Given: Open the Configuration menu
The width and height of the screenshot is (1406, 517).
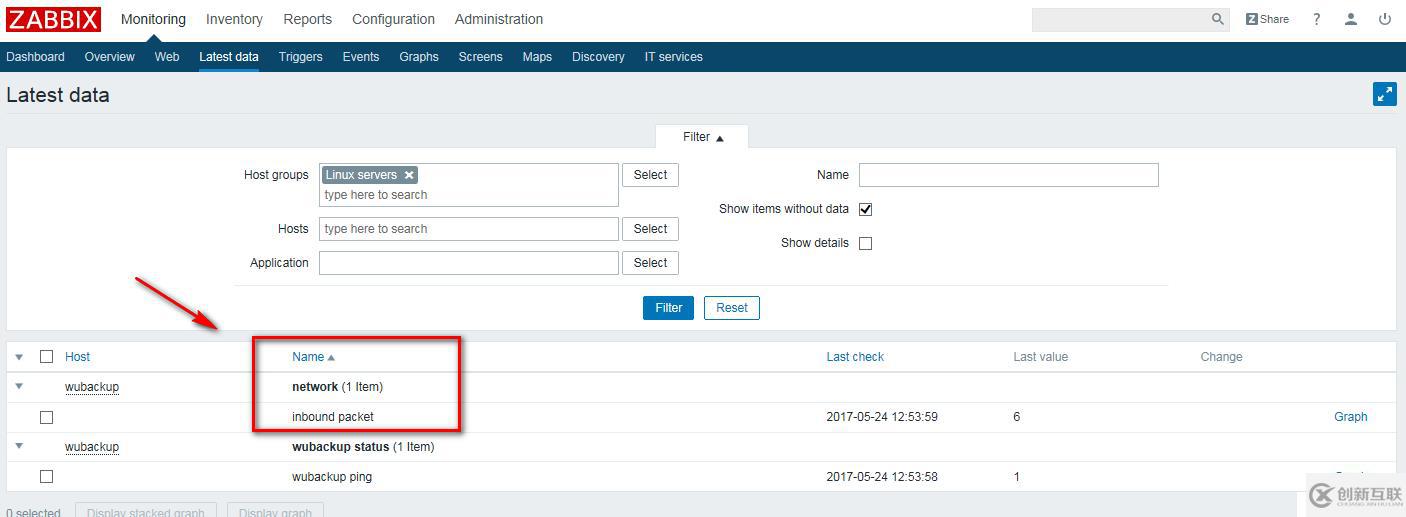Looking at the screenshot, I should point(393,19).
